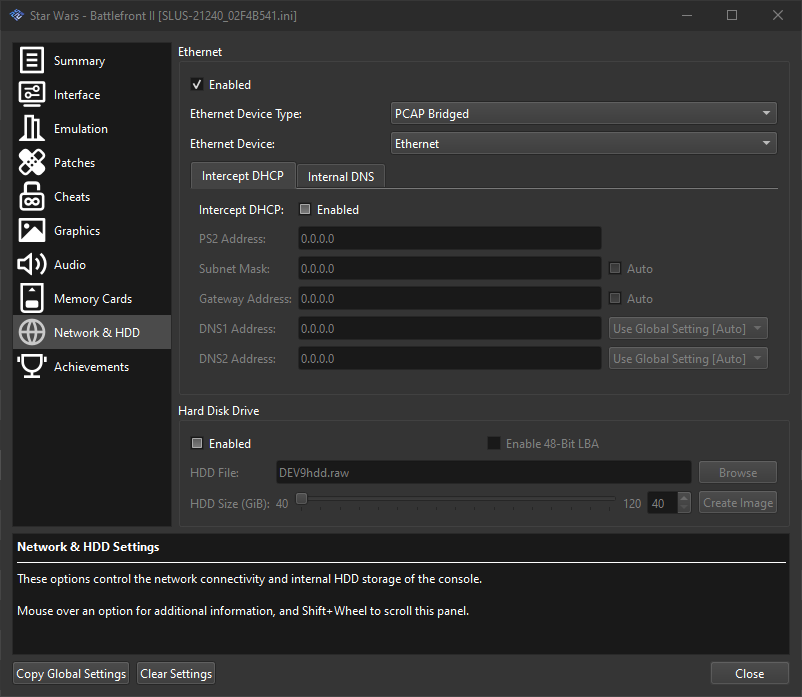Open Patches via bandage icon

[32, 162]
